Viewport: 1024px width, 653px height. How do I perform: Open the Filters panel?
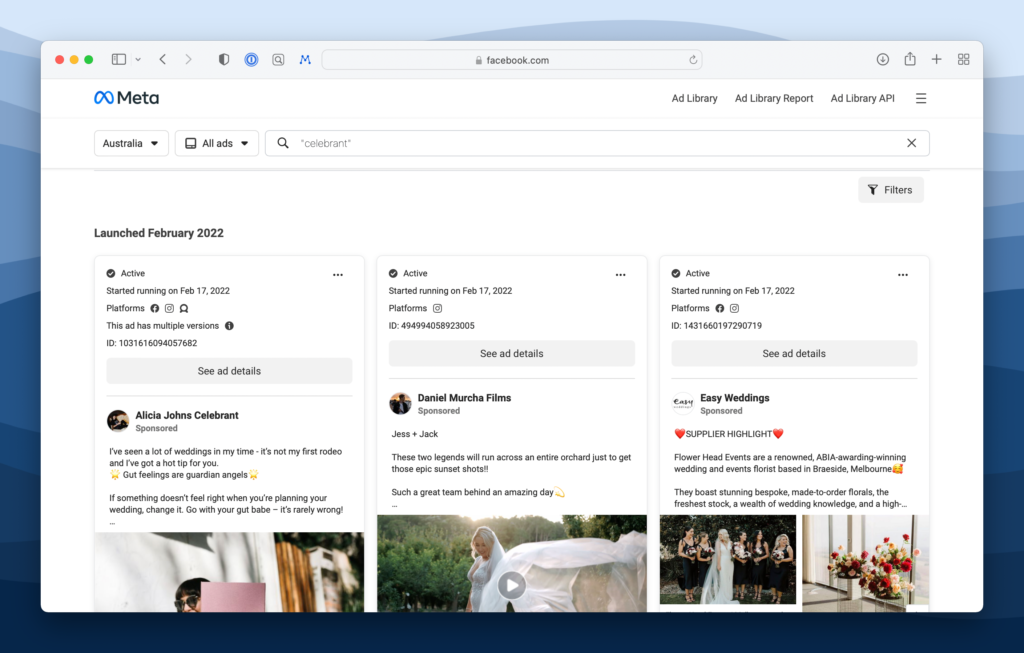(x=890, y=190)
